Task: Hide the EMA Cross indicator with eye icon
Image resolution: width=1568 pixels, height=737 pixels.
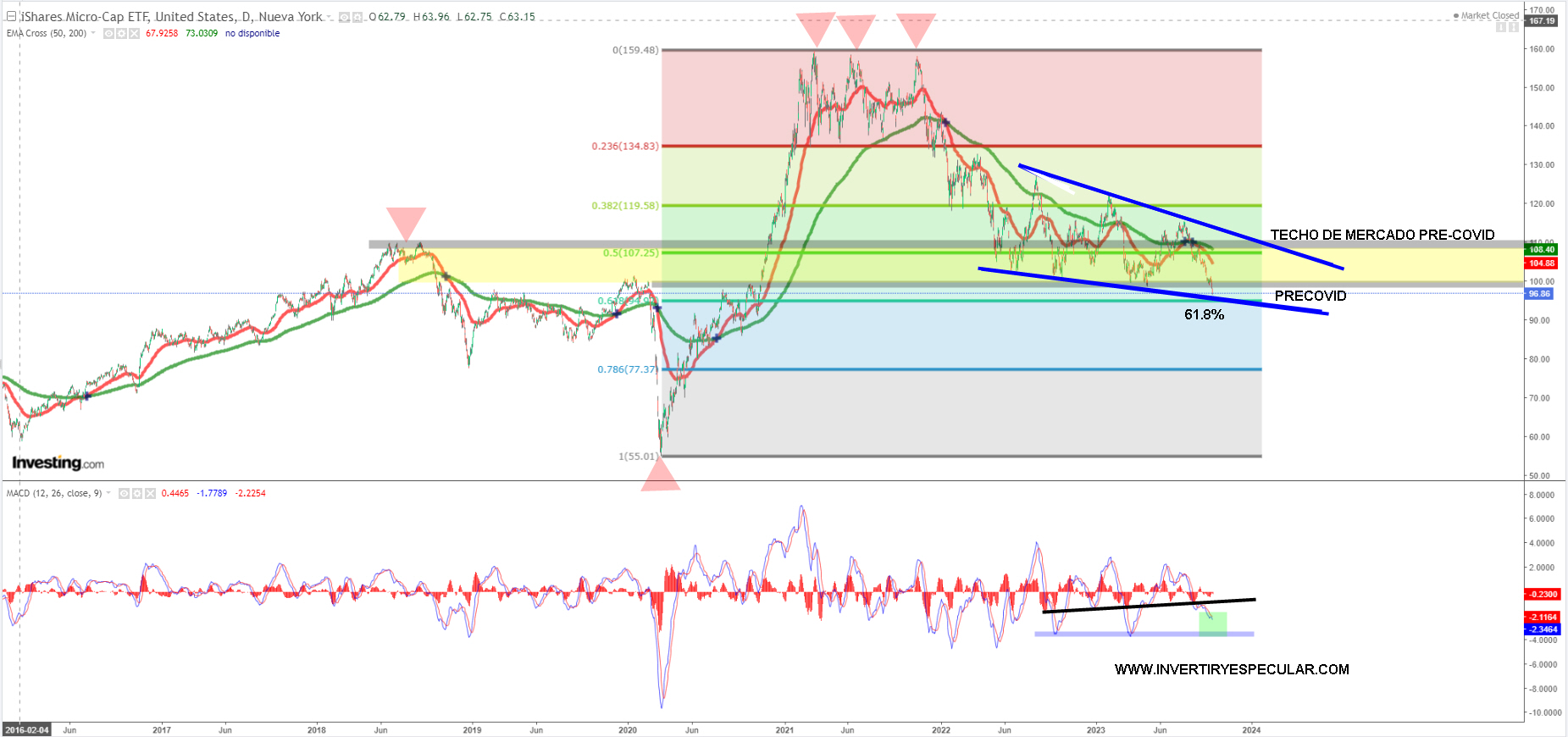Action: [x=108, y=34]
